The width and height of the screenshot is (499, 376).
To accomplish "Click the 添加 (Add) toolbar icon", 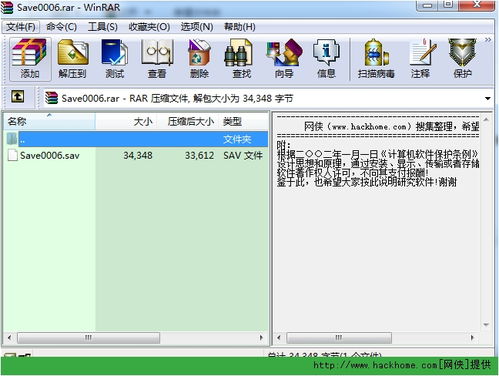I will click(x=30, y=59).
